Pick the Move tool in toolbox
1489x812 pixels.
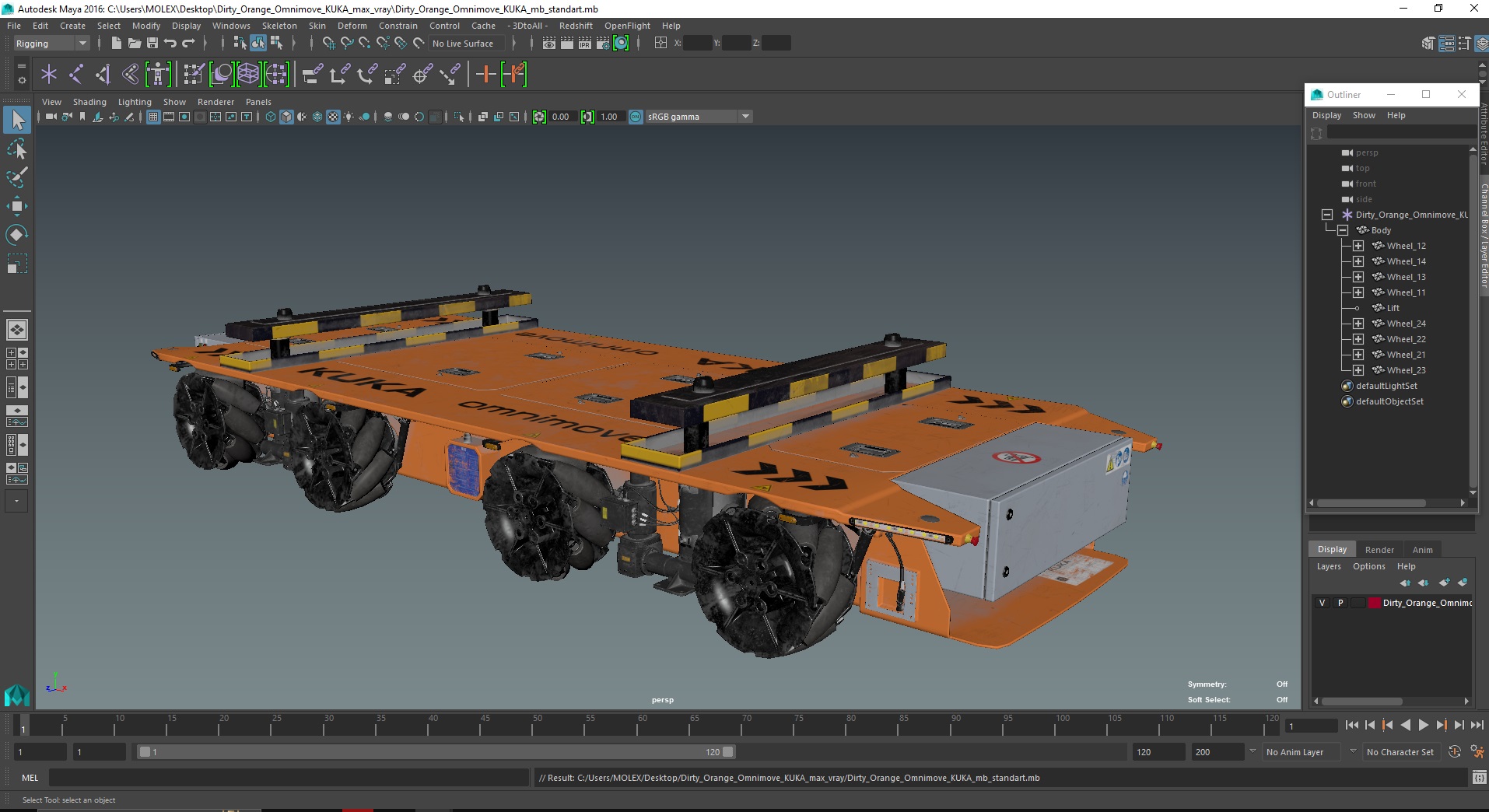coord(17,206)
